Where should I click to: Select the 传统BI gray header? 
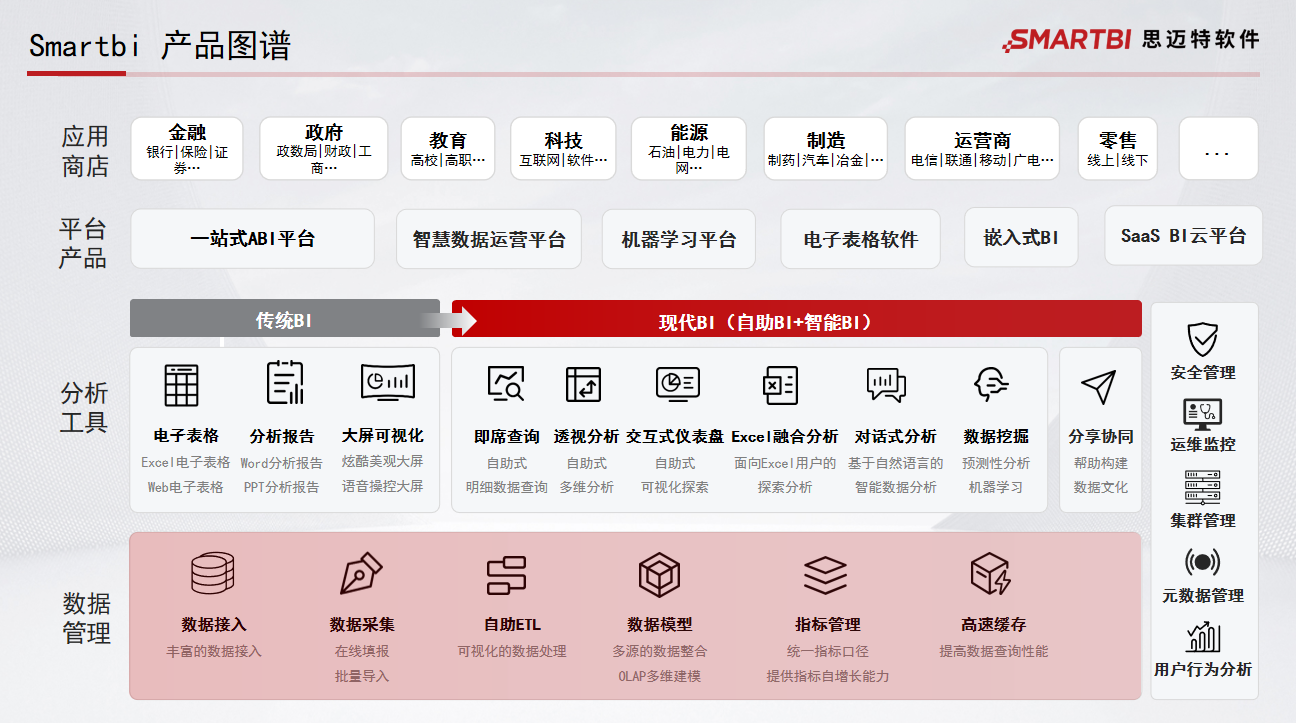[284, 320]
